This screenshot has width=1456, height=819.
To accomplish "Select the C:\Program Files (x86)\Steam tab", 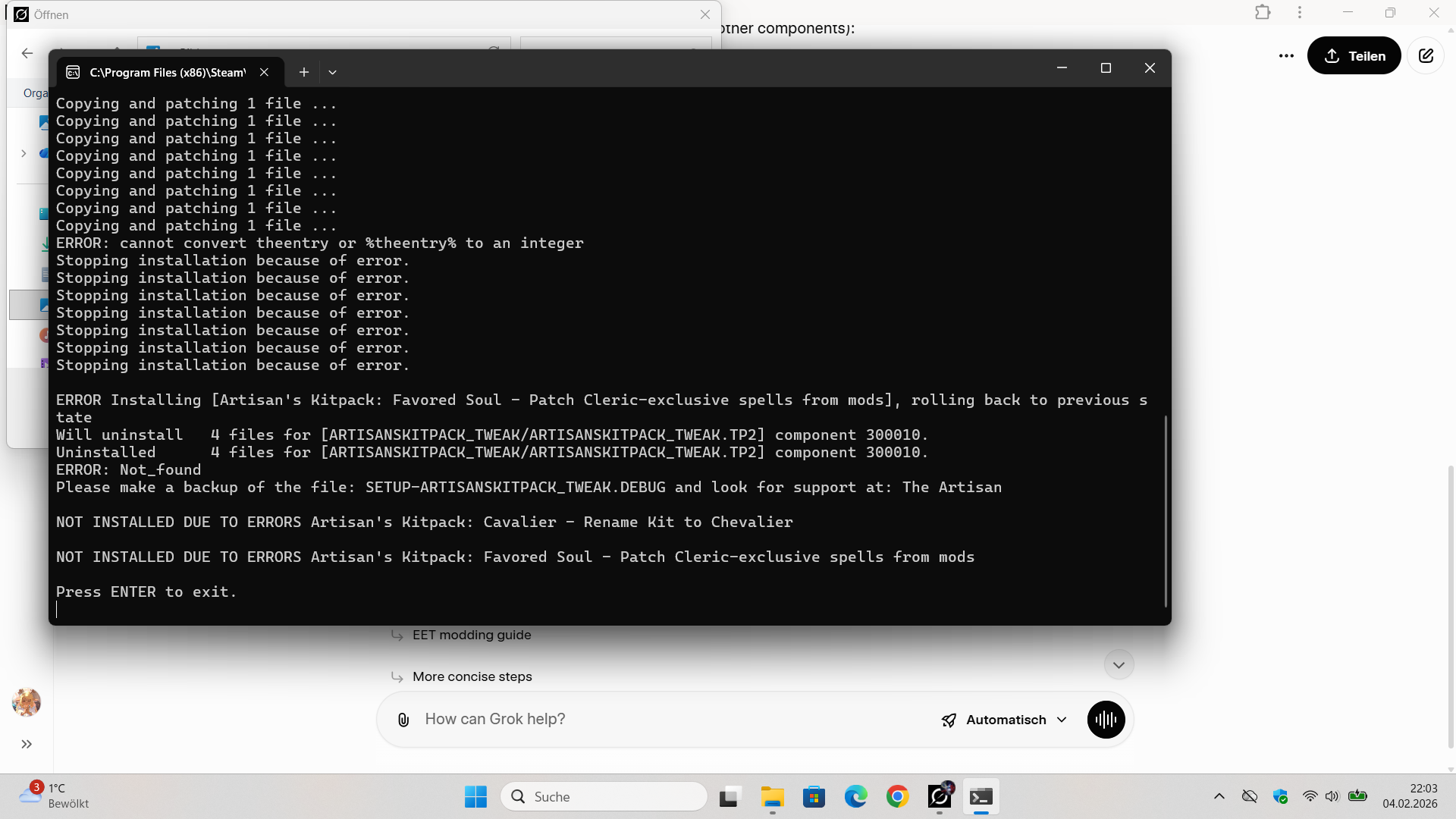I will pos(167,72).
